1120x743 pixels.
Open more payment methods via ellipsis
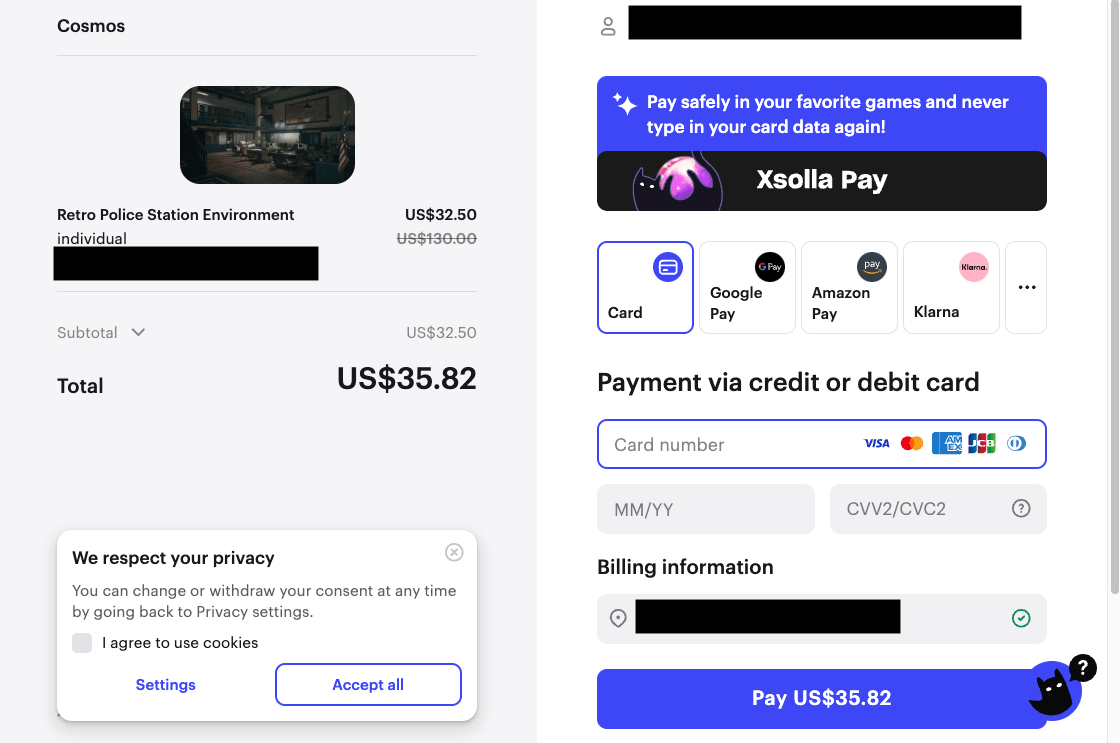pos(1026,287)
